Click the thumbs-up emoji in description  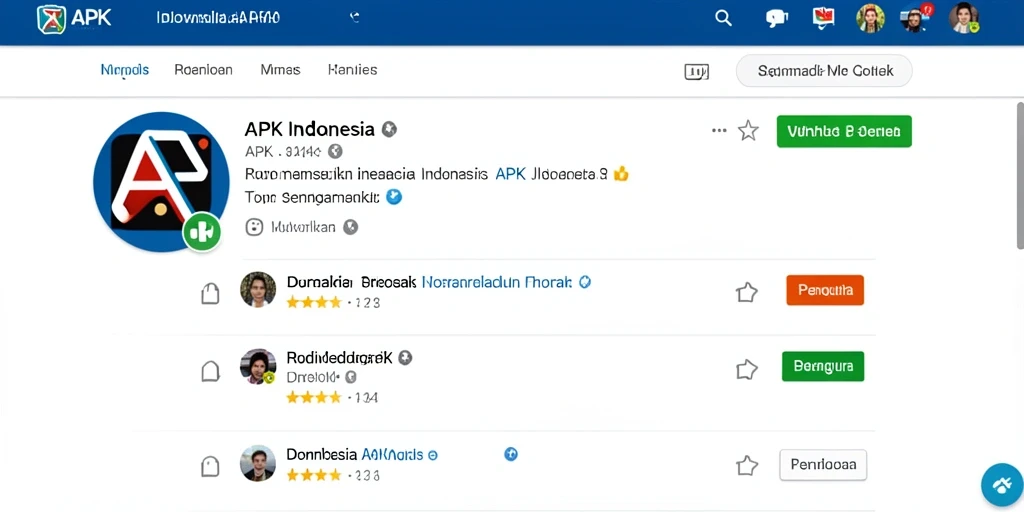click(621, 174)
